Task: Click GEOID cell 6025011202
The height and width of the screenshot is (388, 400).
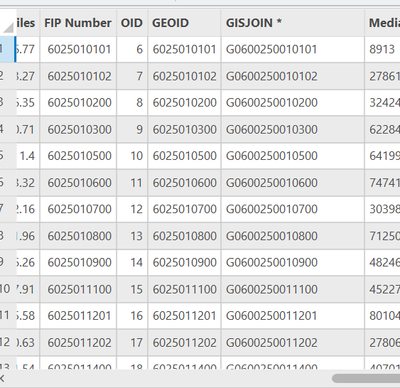Action: [184, 342]
